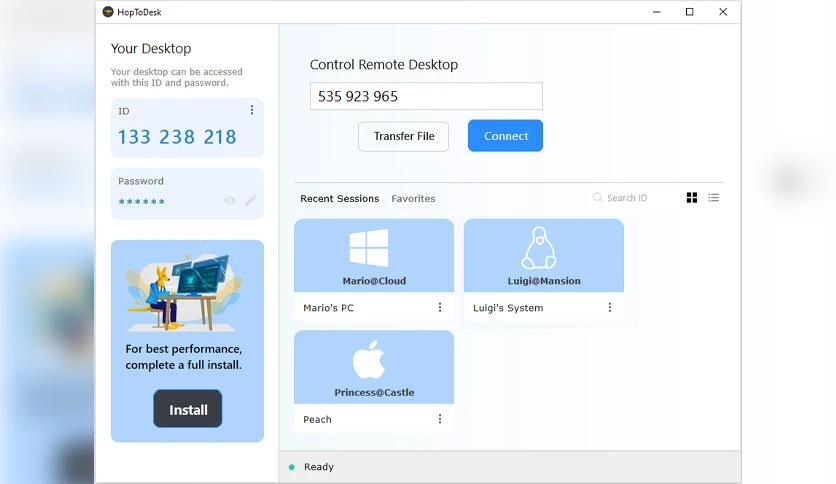Open Peach session three-dot options menu

(440, 418)
